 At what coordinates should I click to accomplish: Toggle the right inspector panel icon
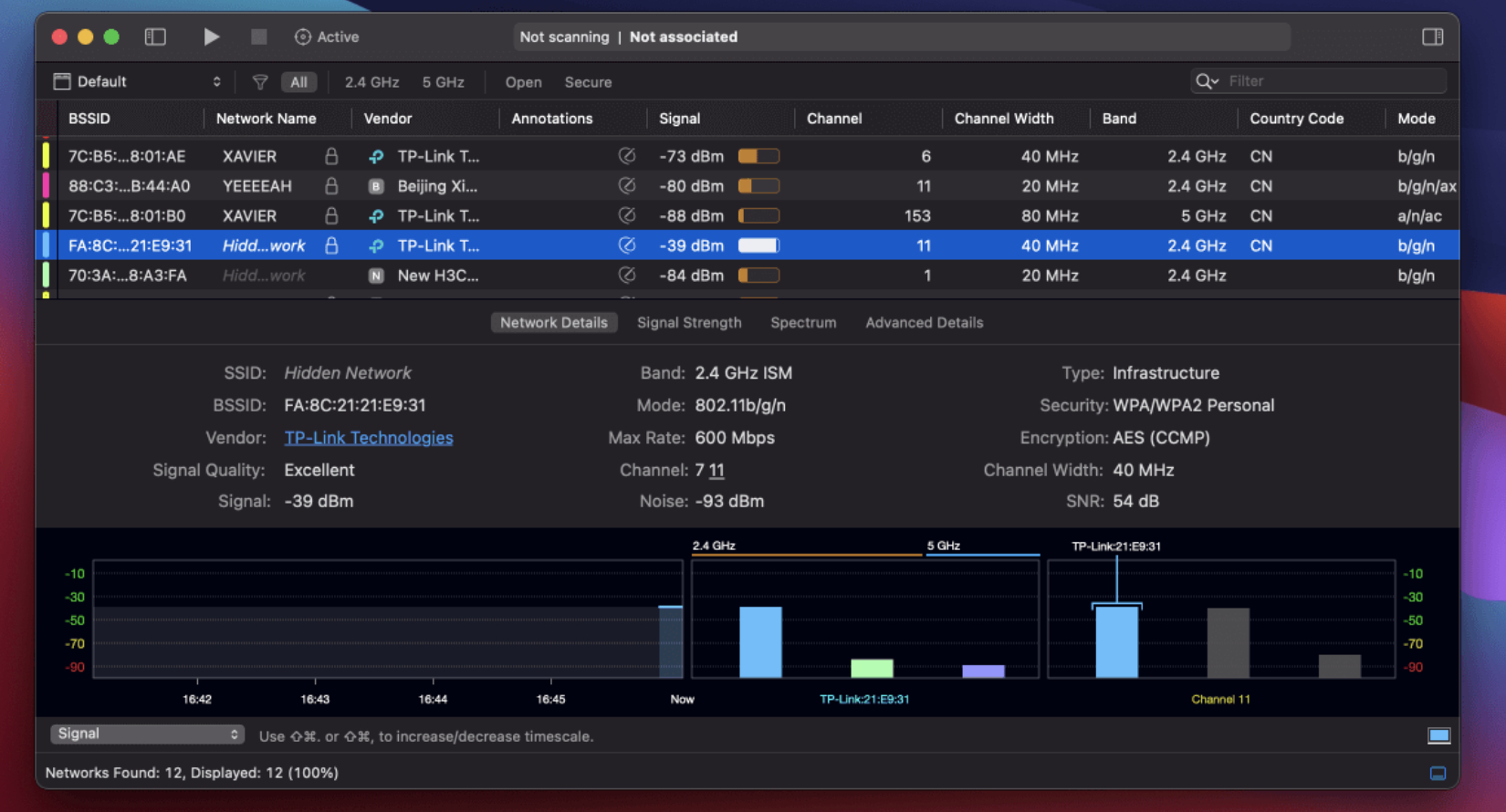[1432, 36]
